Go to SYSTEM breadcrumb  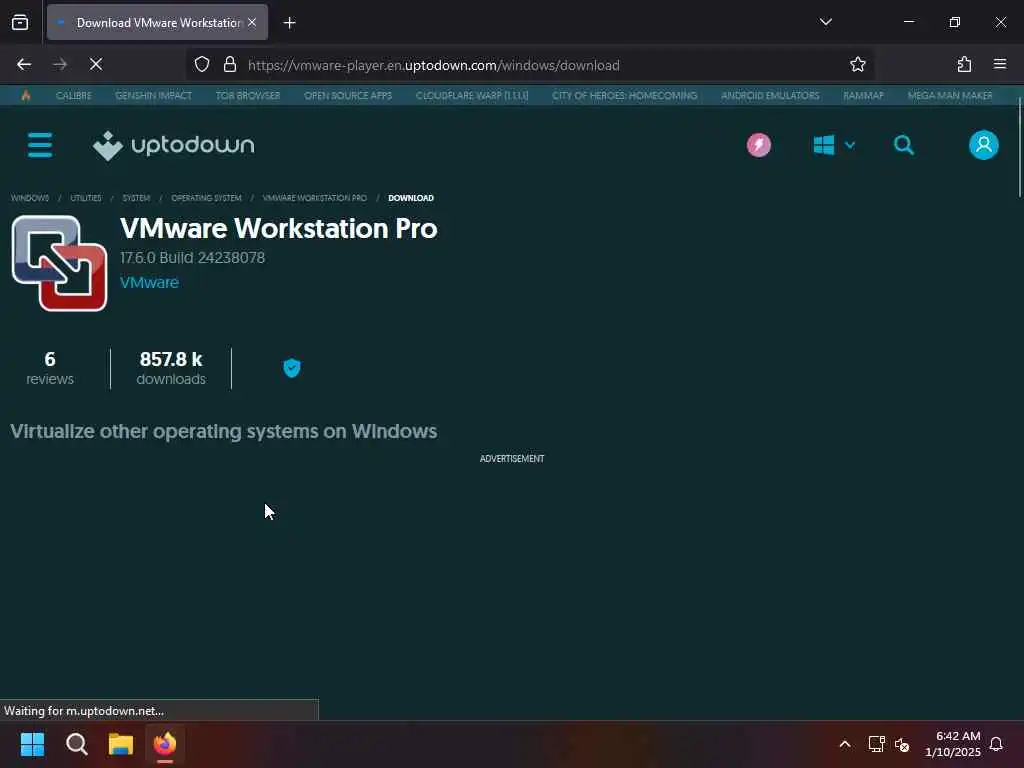click(136, 198)
